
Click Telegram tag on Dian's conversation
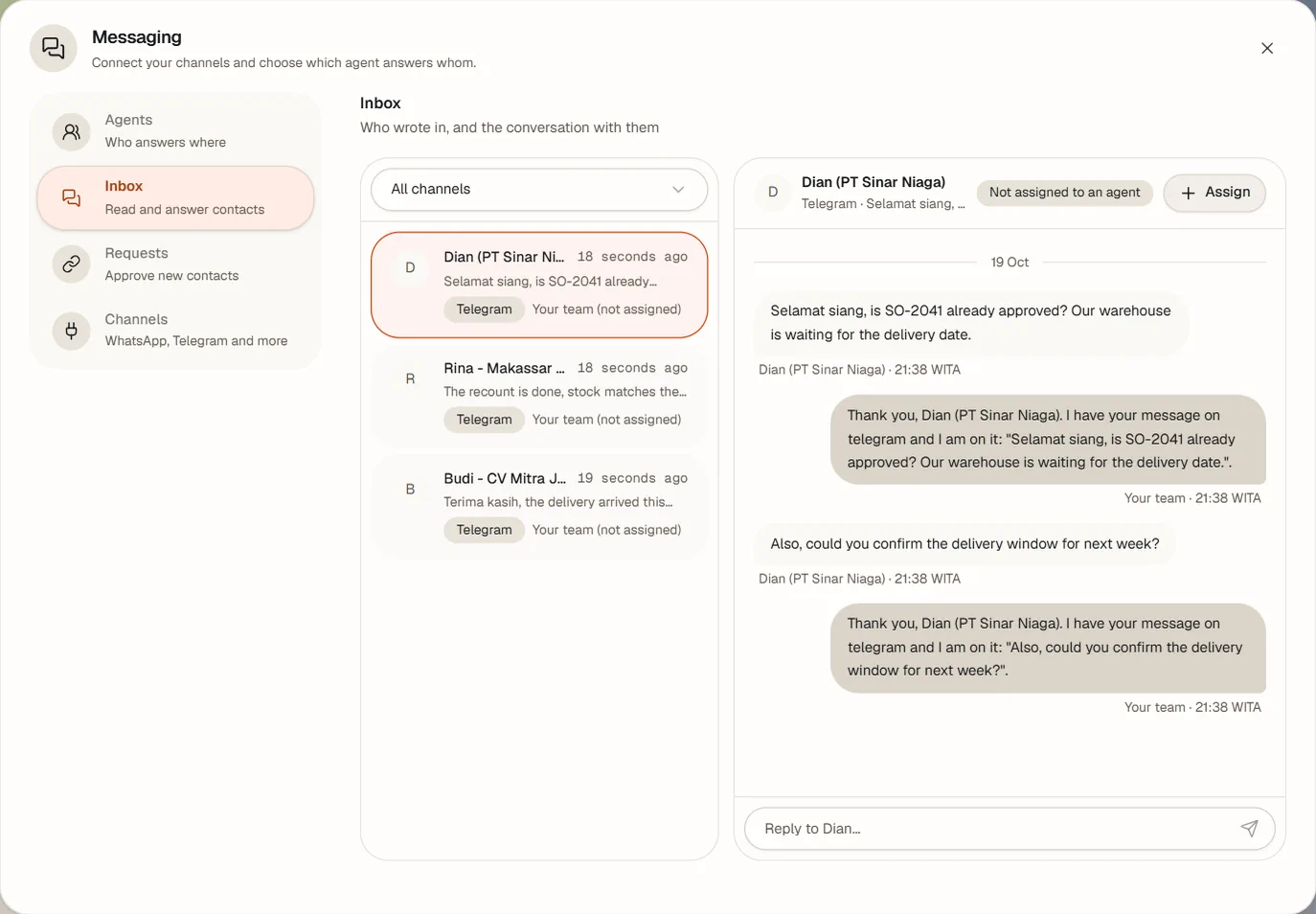[484, 309]
